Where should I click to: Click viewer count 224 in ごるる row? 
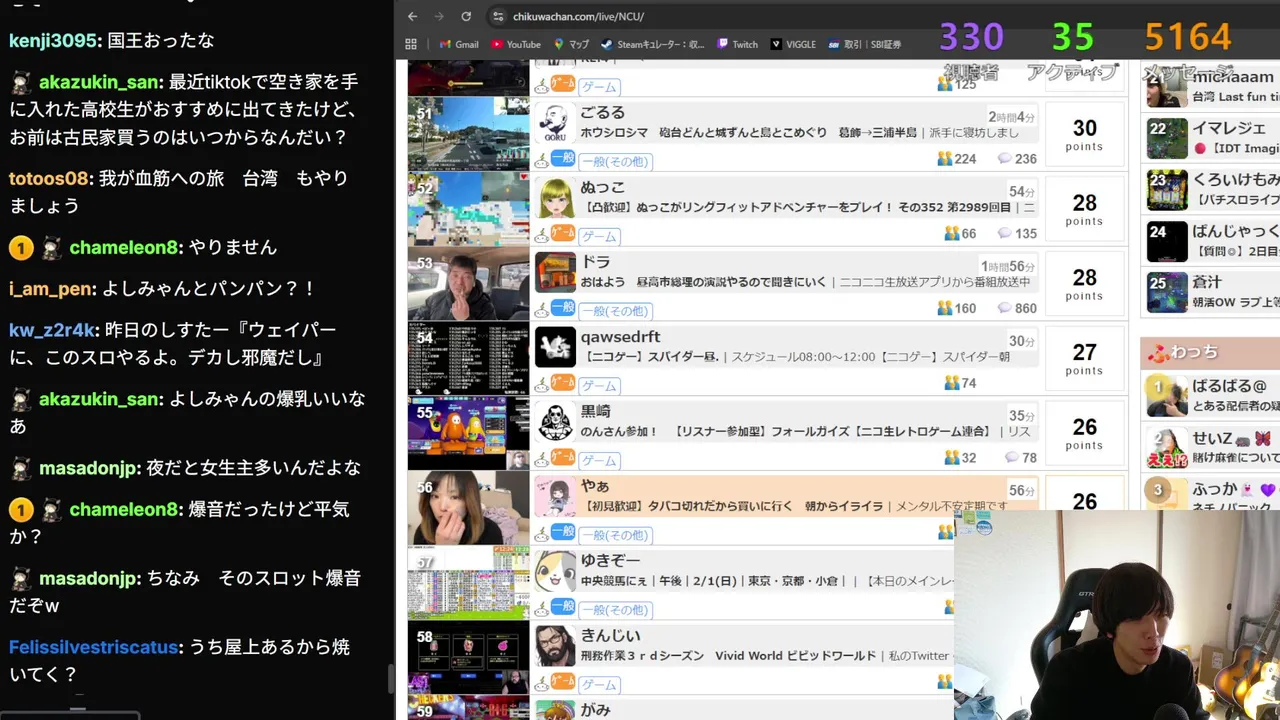(957, 159)
